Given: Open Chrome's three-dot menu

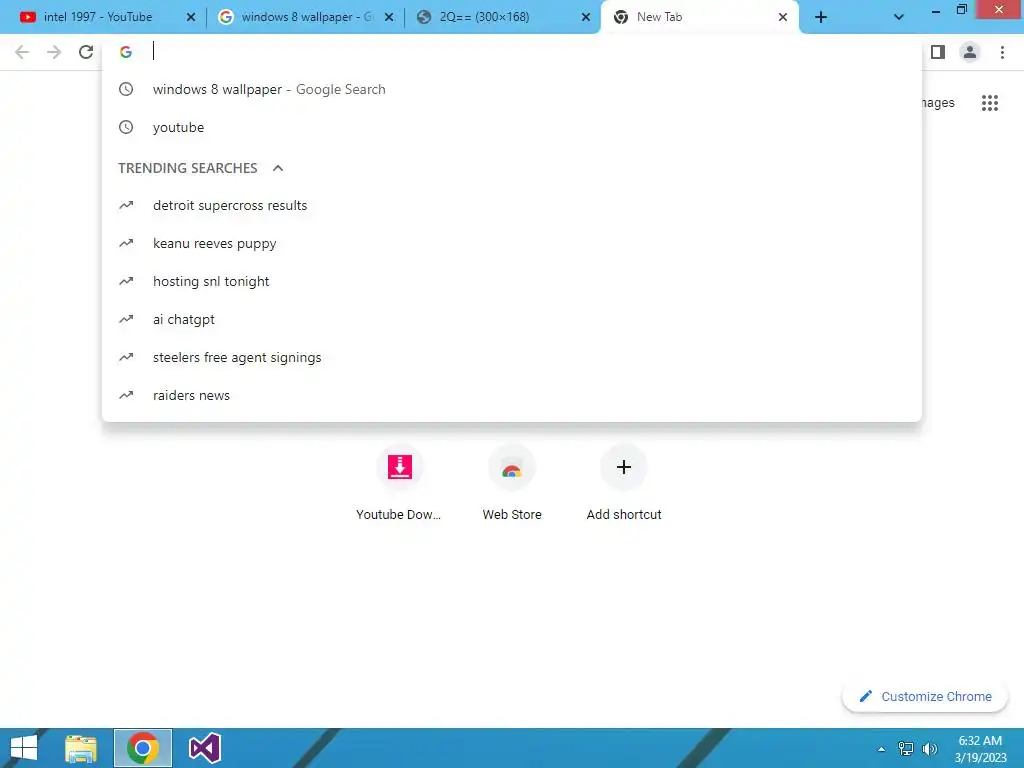Looking at the screenshot, I should click(x=1002, y=52).
